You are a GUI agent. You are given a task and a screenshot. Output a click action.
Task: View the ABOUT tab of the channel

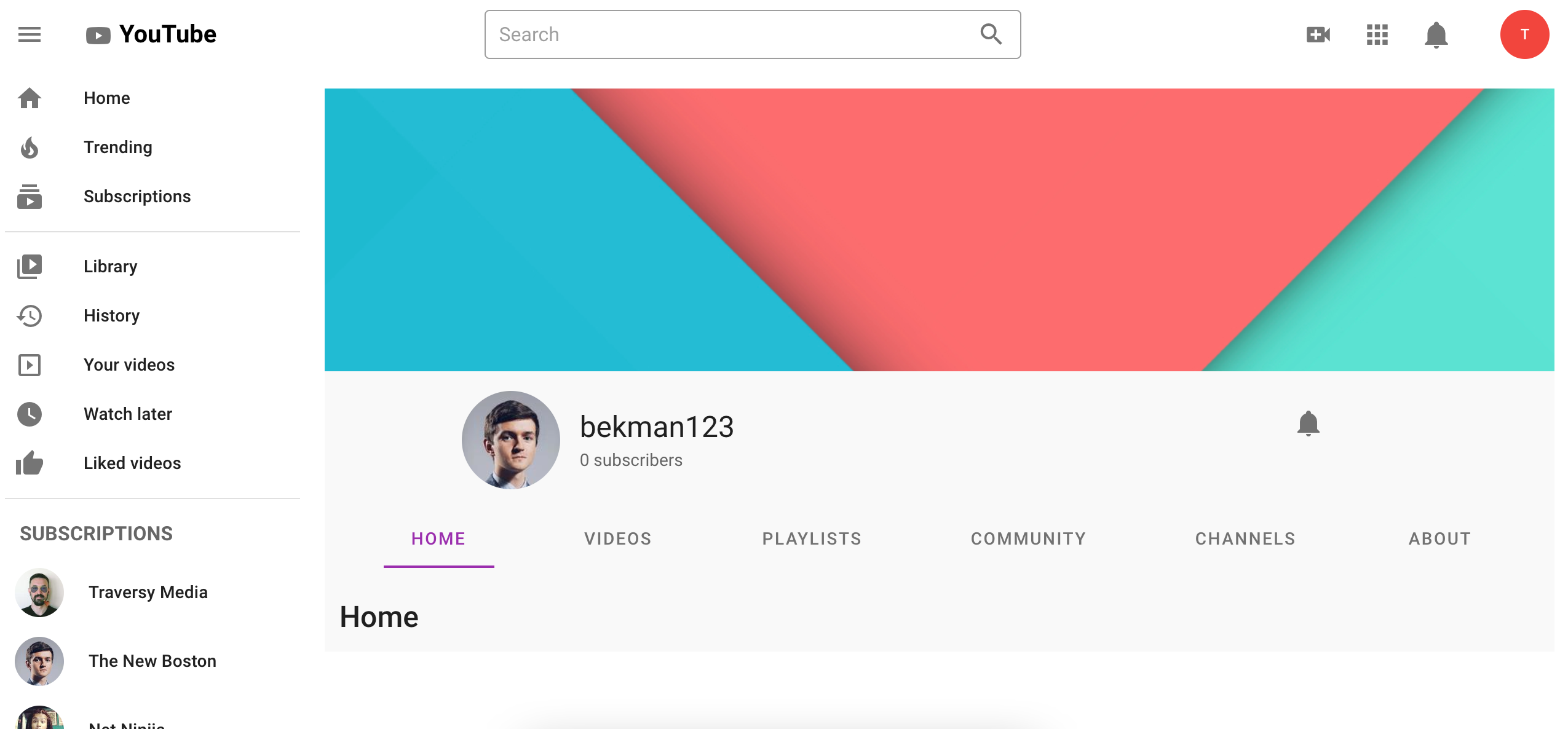(x=1439, y=538)
